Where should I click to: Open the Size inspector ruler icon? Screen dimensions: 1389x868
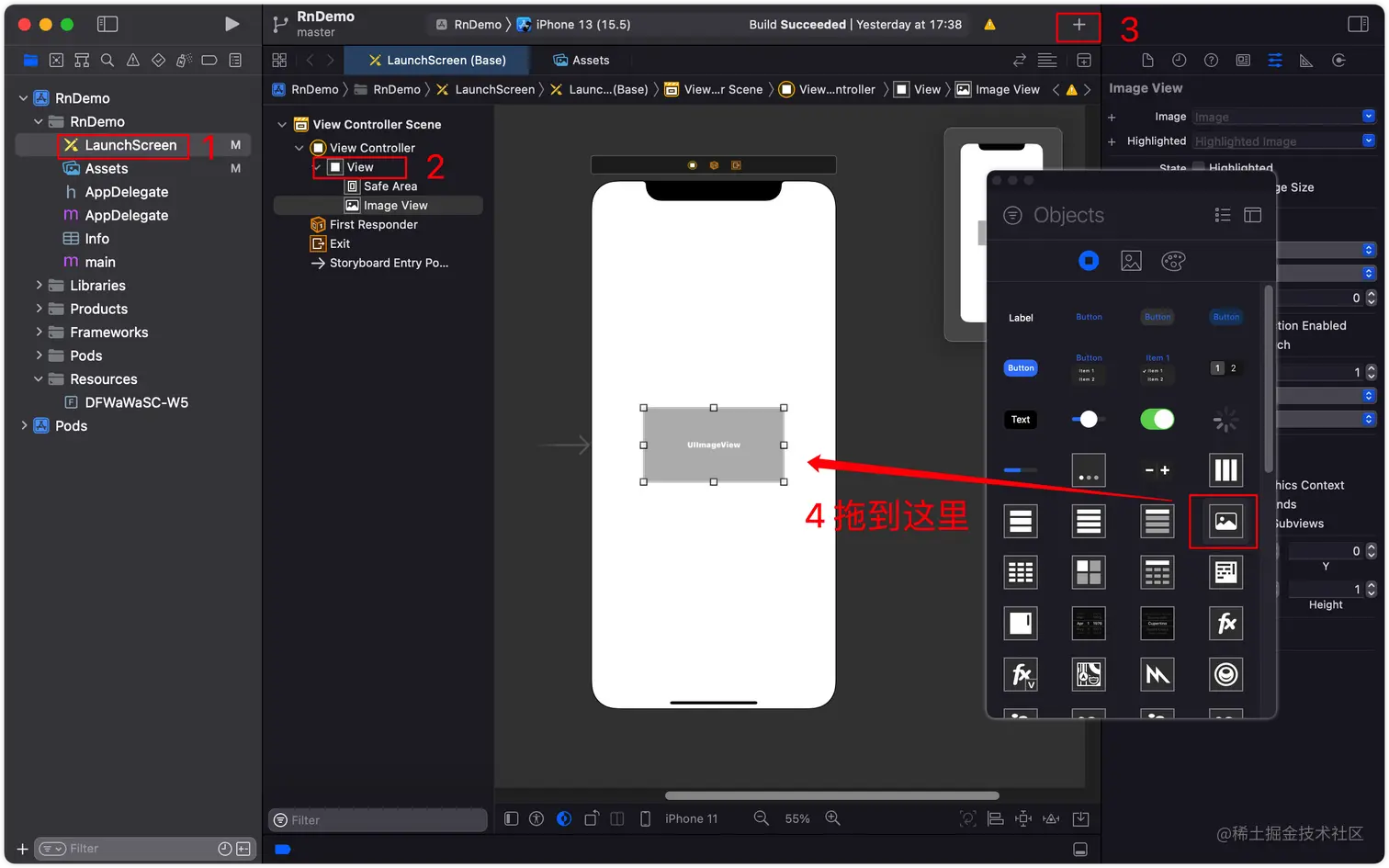point(1306,61)
